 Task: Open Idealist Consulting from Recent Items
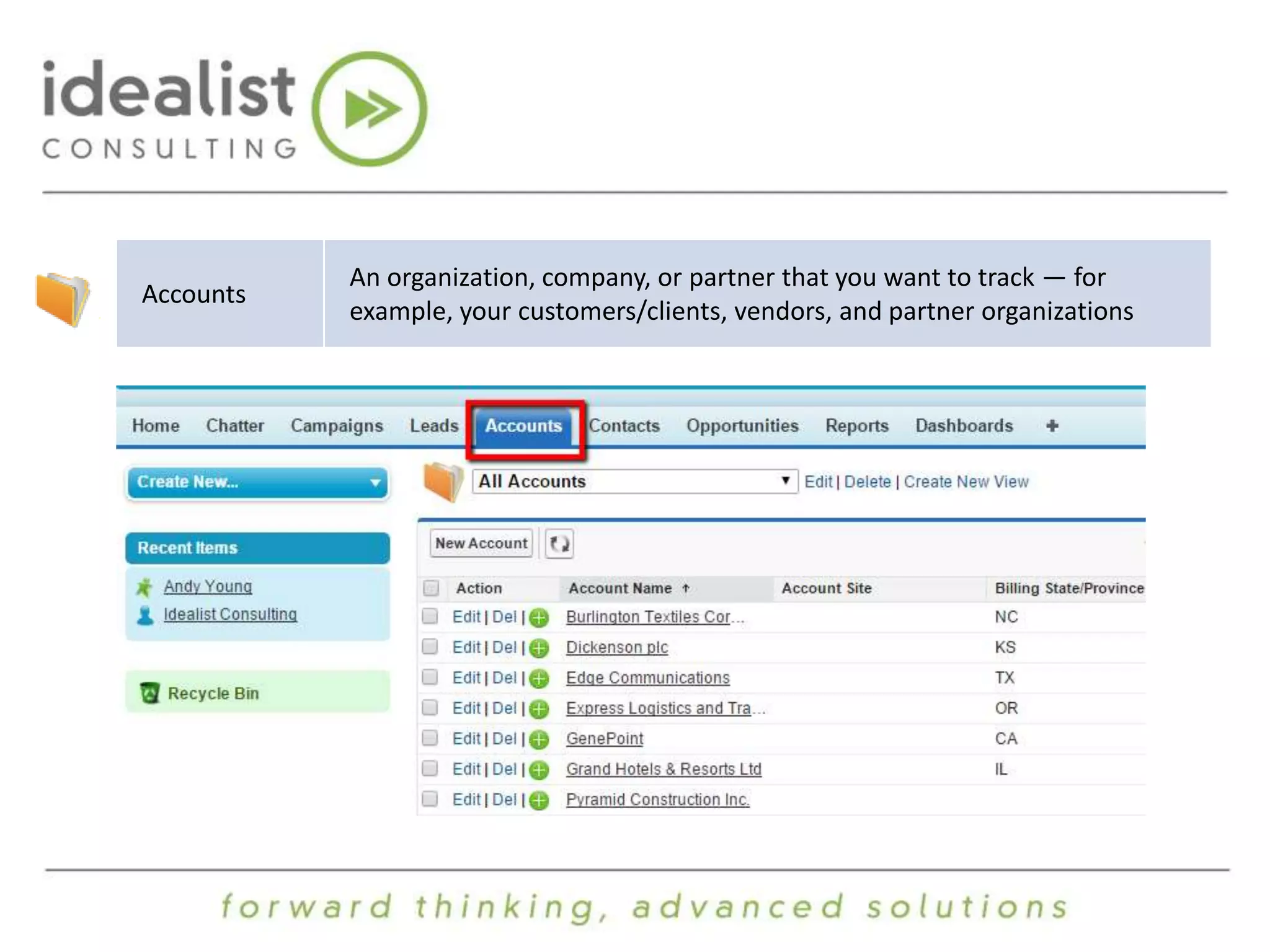[230, 615]
